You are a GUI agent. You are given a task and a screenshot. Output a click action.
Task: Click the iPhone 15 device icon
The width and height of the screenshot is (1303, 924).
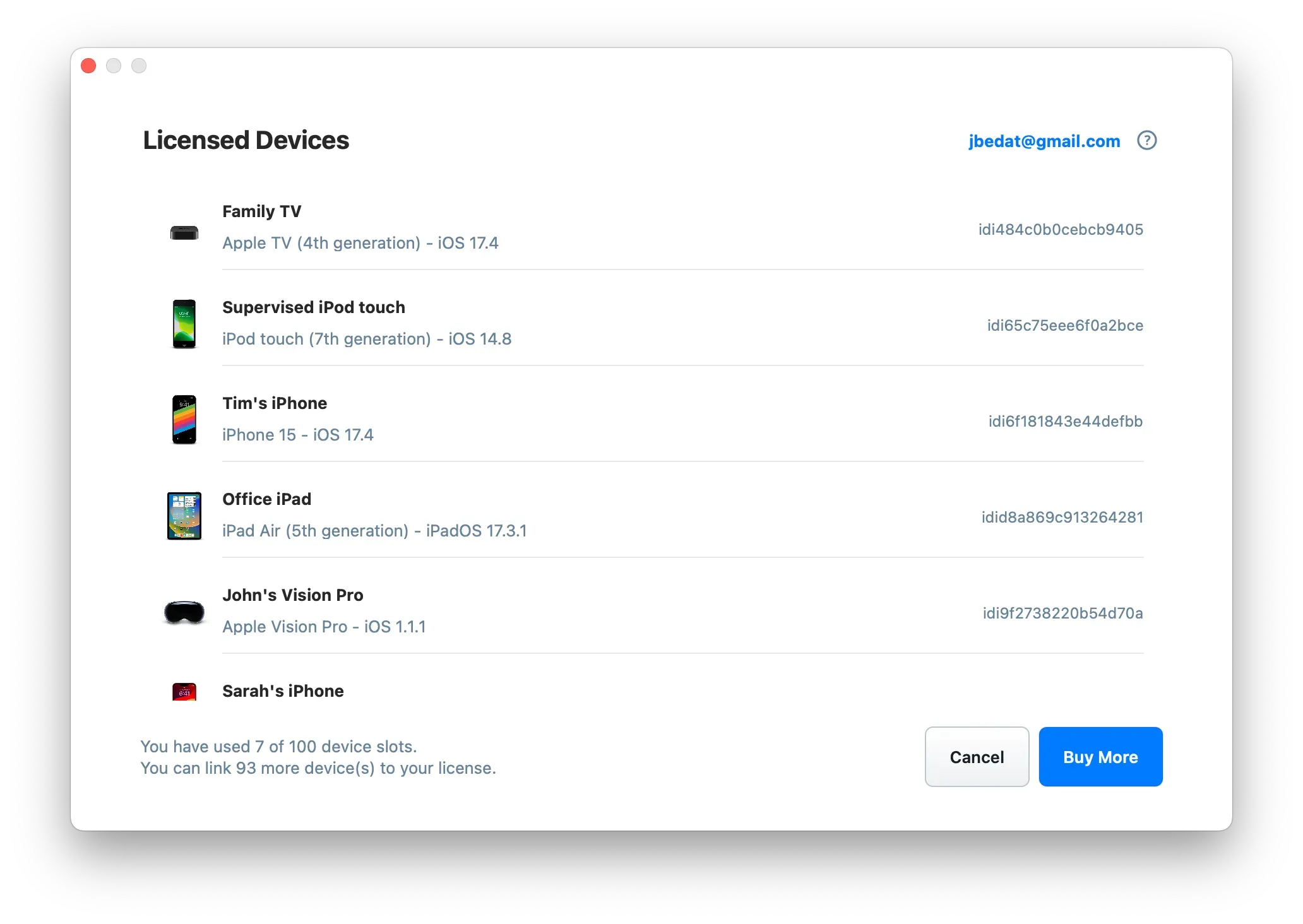click(x=184, y=420)
